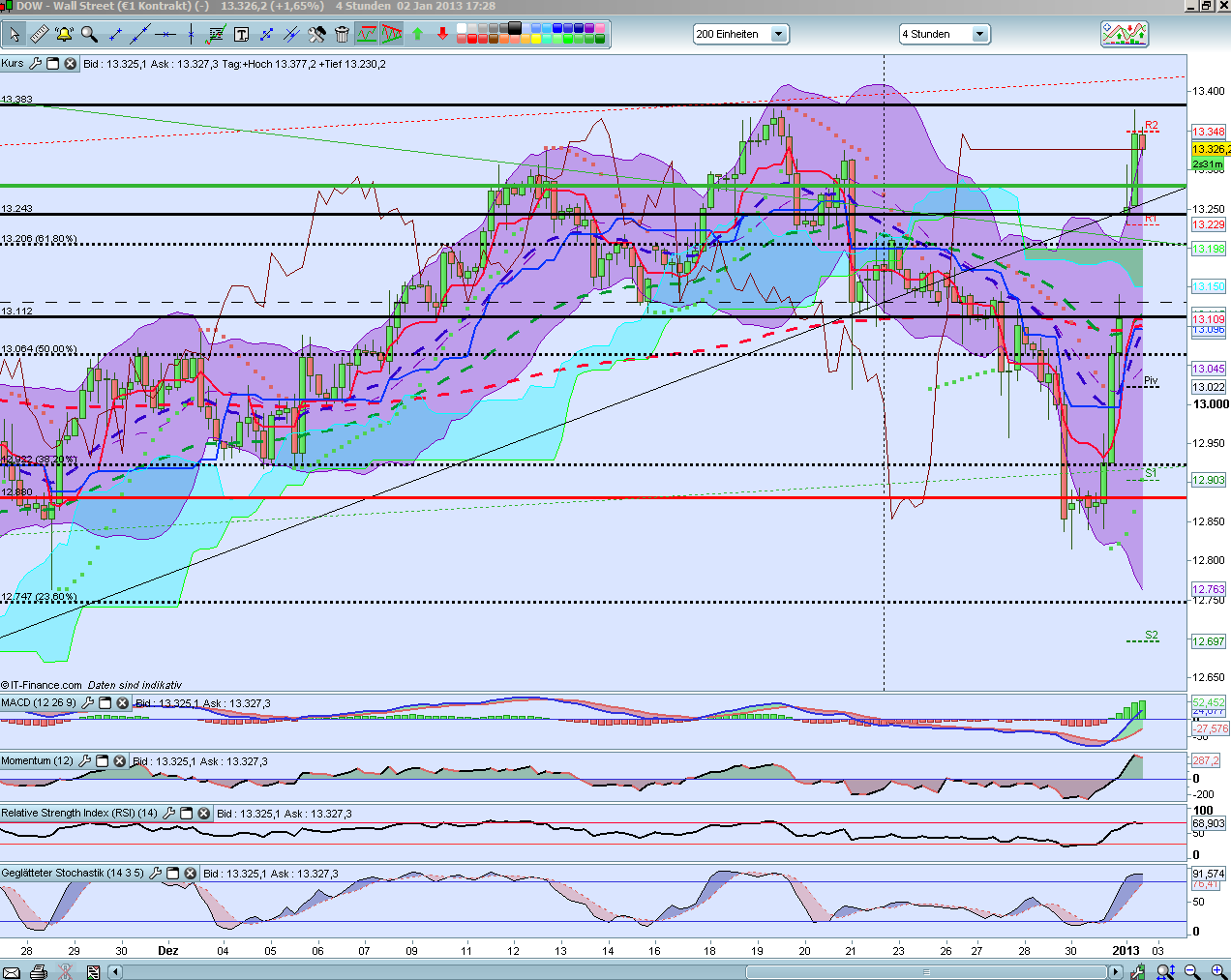Click the Geglätteter Stochastik panel label

coord(72,873)
